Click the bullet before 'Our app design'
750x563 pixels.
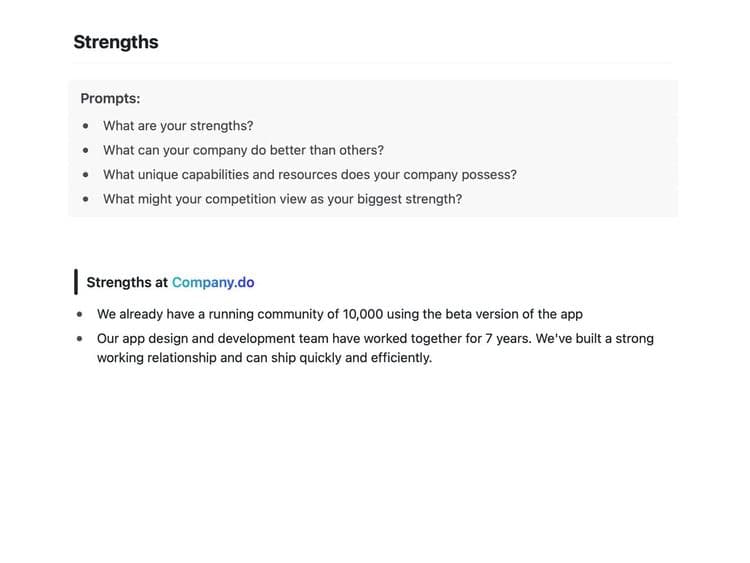coord(79,339)
